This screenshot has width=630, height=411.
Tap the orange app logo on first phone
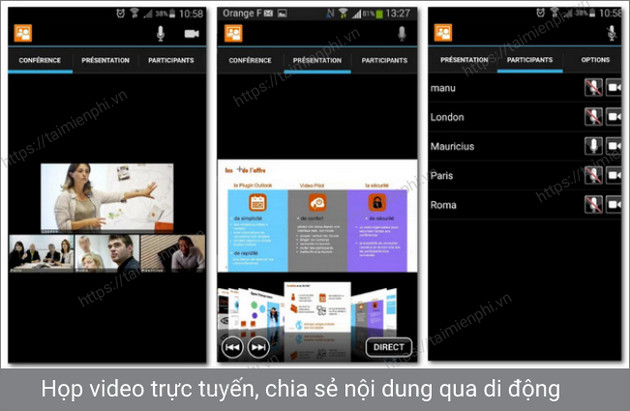pyautogui.click(x=22, y=33)
